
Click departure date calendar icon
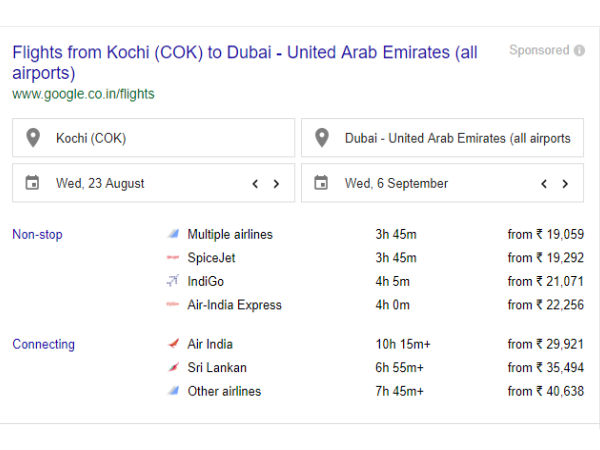[32, 183]
